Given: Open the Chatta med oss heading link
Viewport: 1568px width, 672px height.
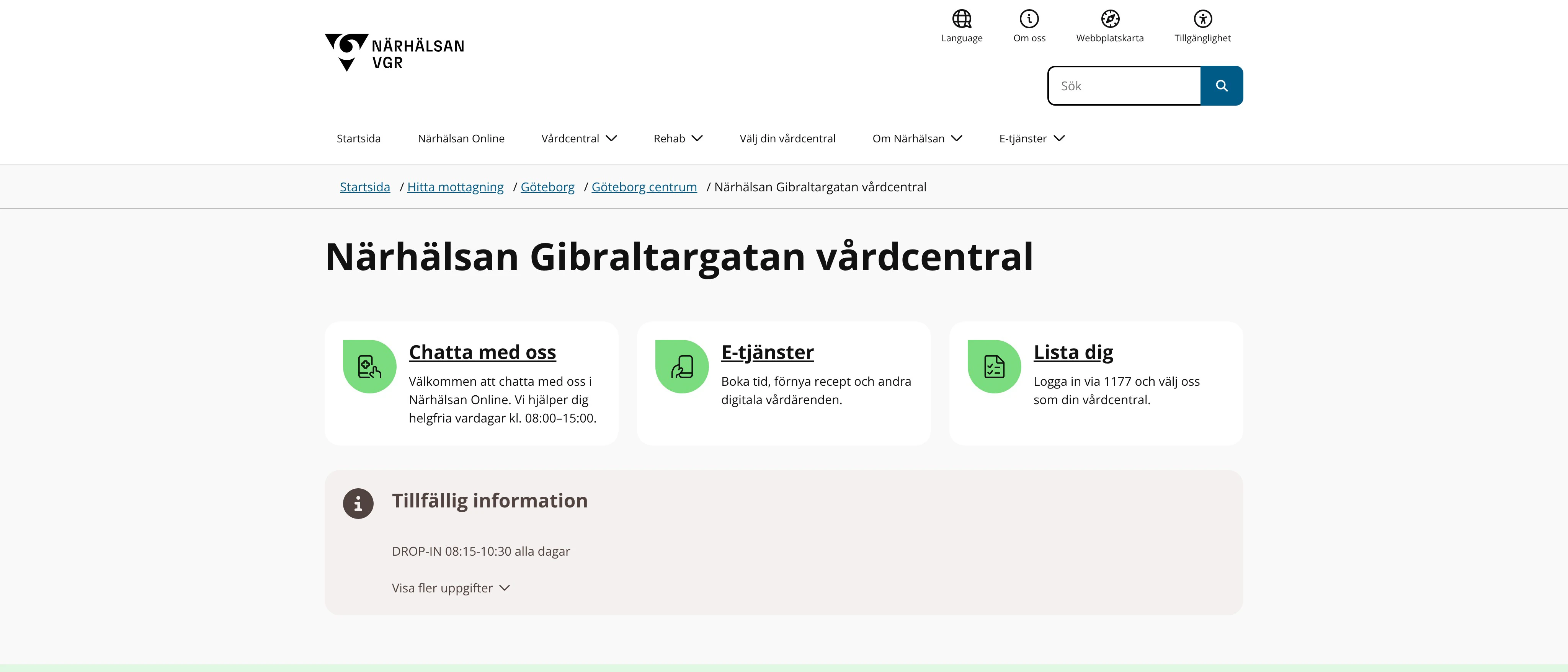Looking at the screenshot, I should coord(482,352).
